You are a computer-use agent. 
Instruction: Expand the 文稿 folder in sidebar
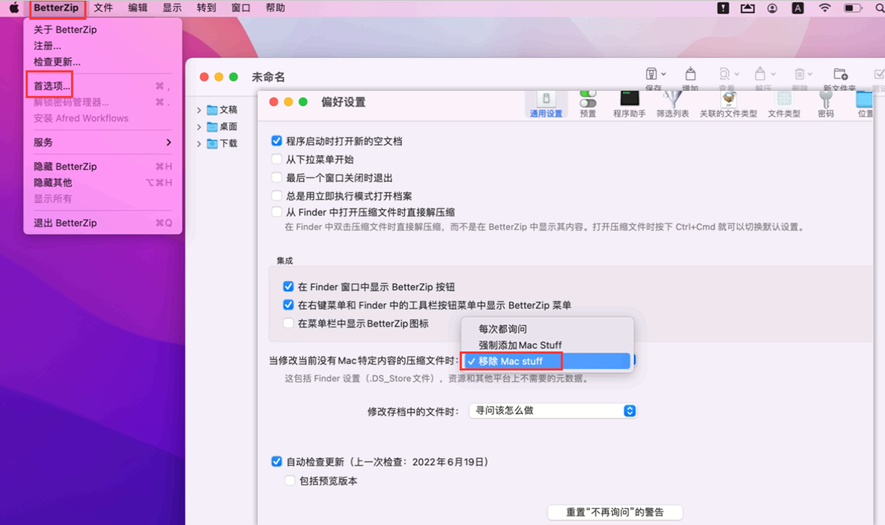coord(199,110)
